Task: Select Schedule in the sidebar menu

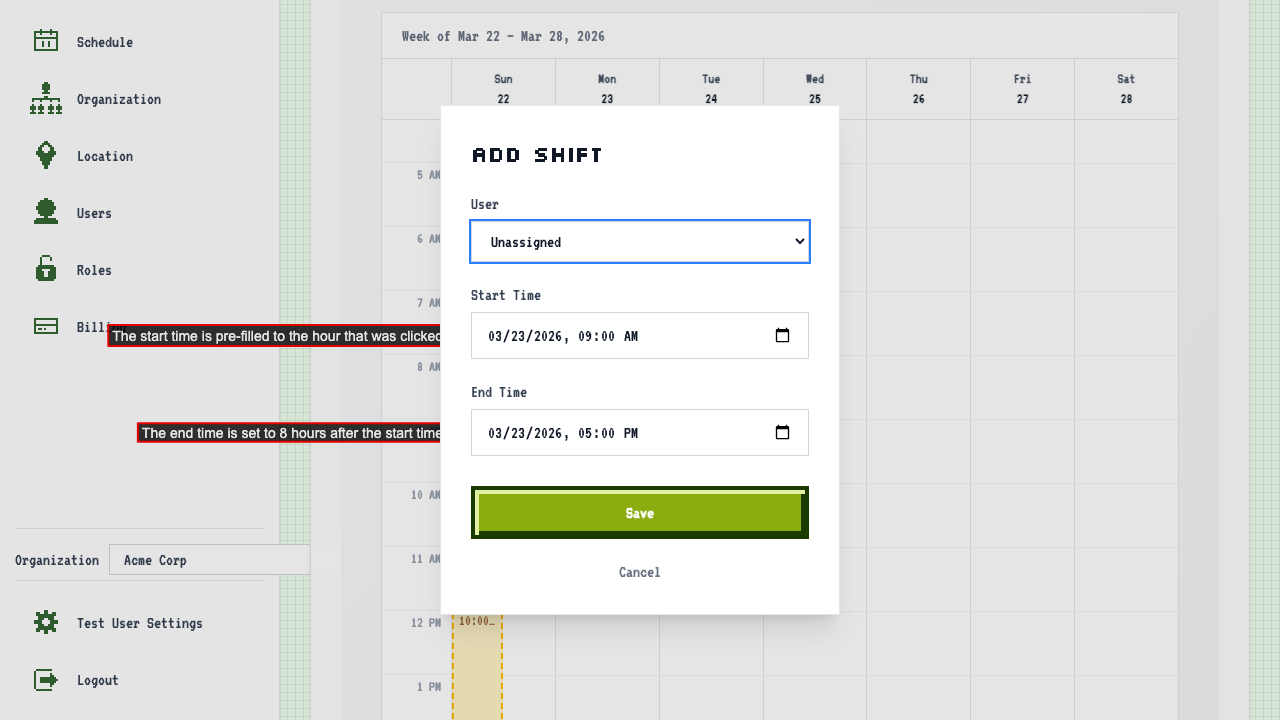Action: pos(105,41)
